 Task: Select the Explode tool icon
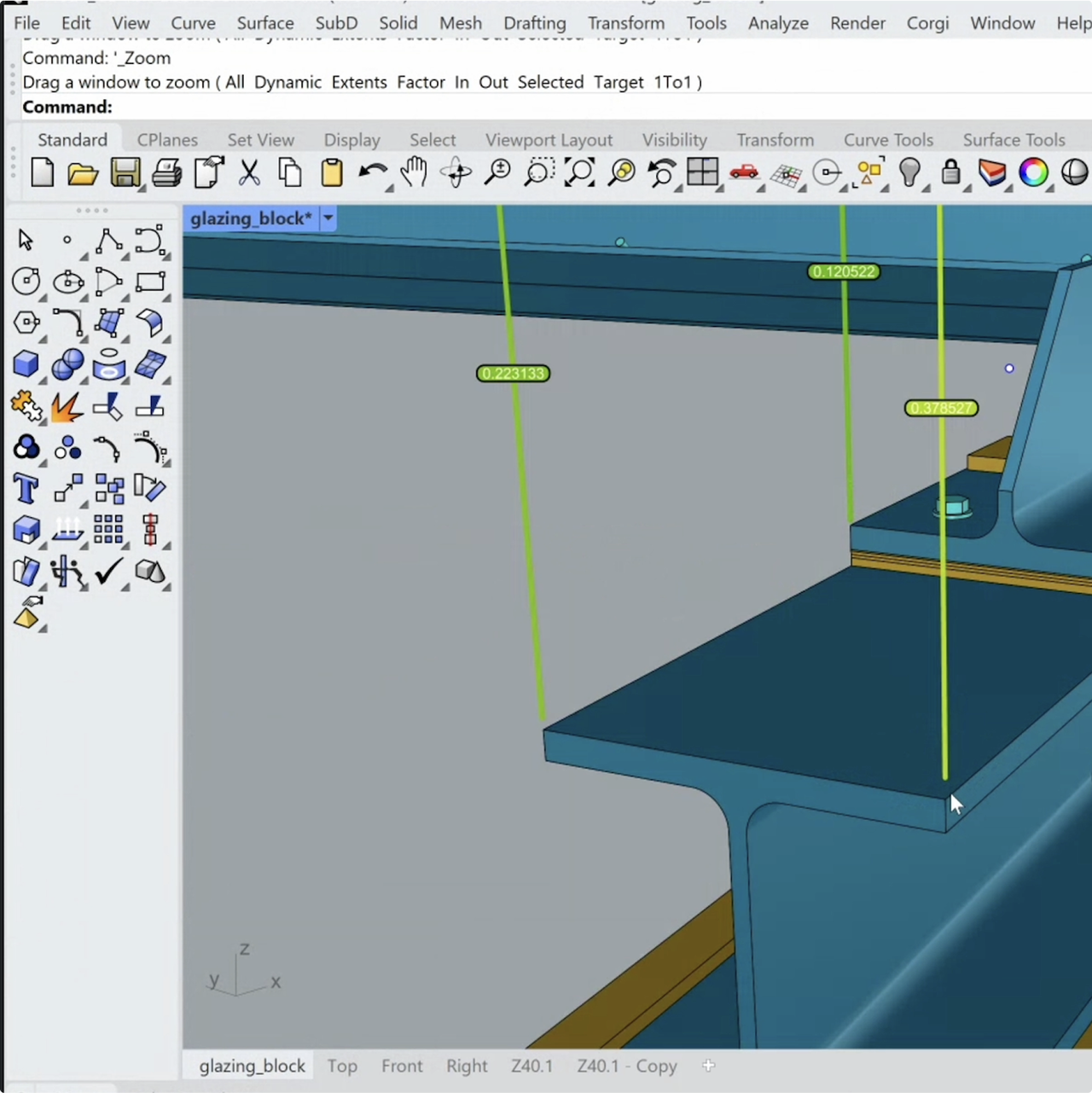pyautogui.click(x=67, y=407)
